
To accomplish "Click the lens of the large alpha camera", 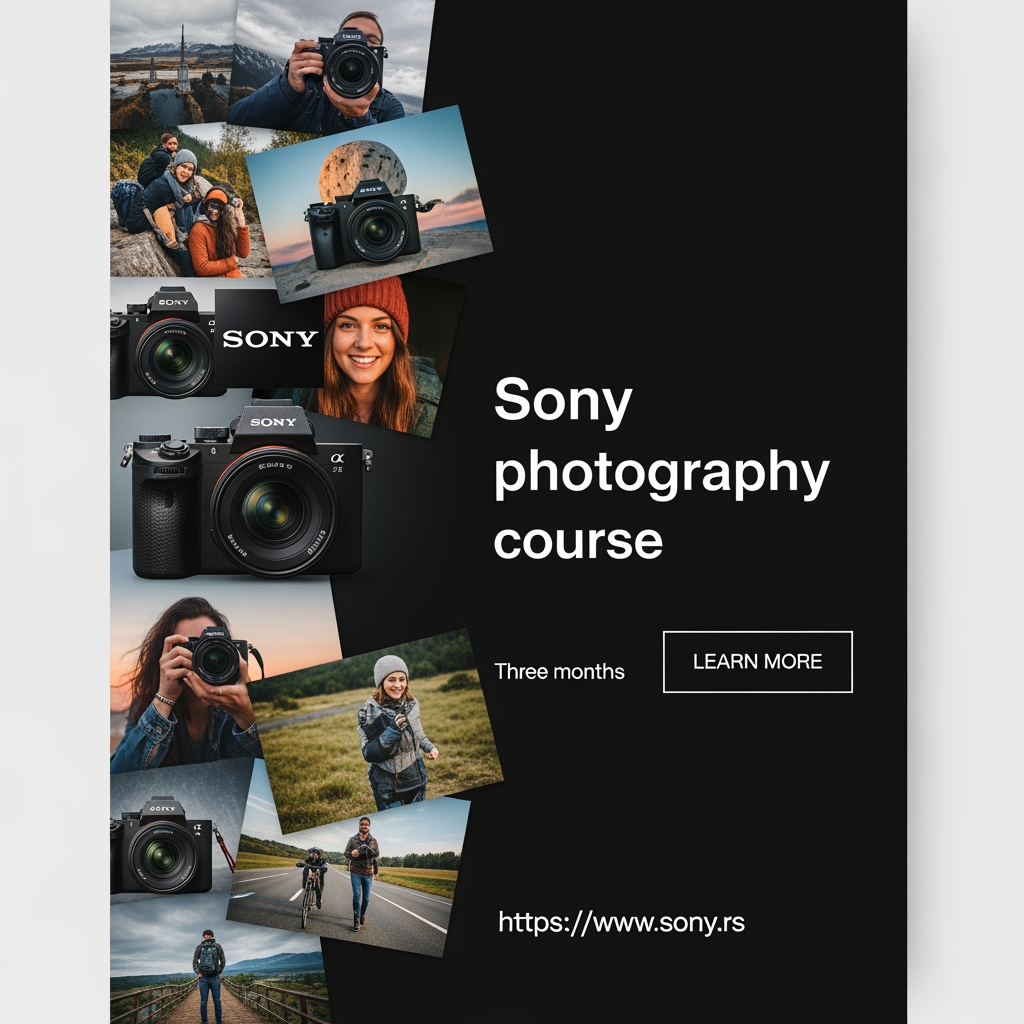I will 274,511.
